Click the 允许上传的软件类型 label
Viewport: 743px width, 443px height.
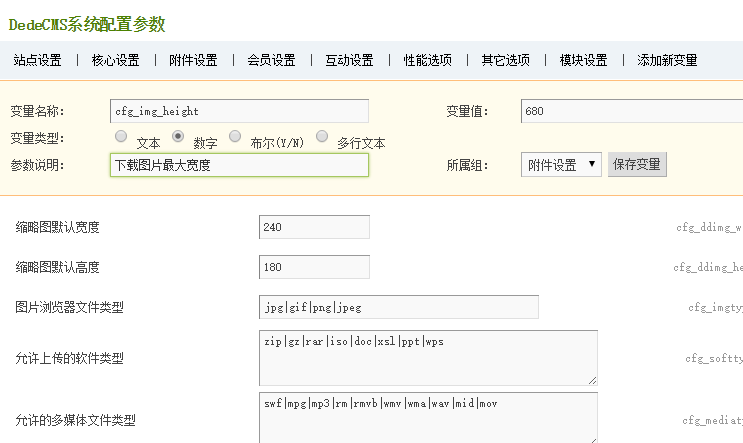coord(69,358)
